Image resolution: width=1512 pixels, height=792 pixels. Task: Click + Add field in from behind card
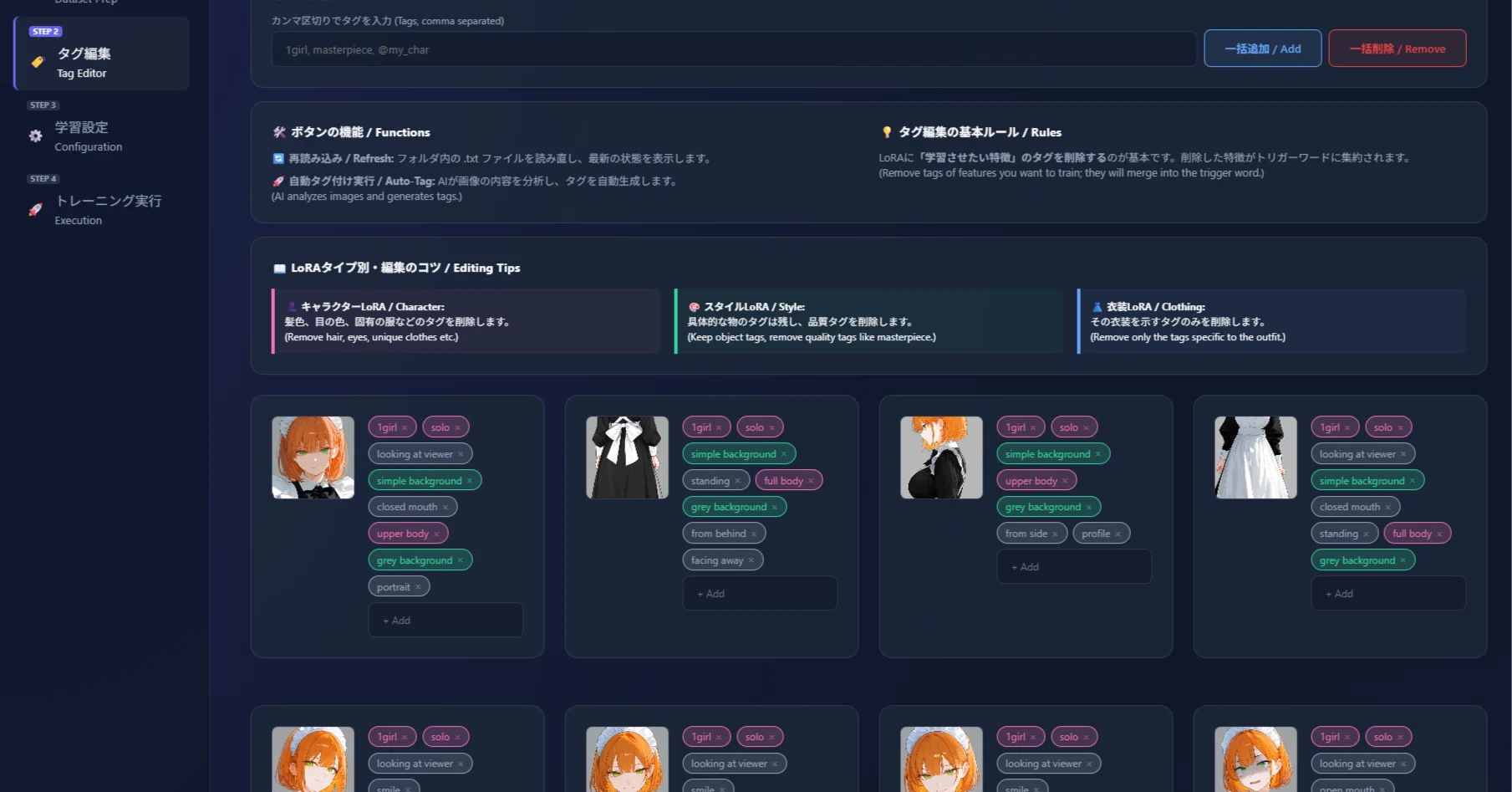point(760,594)
